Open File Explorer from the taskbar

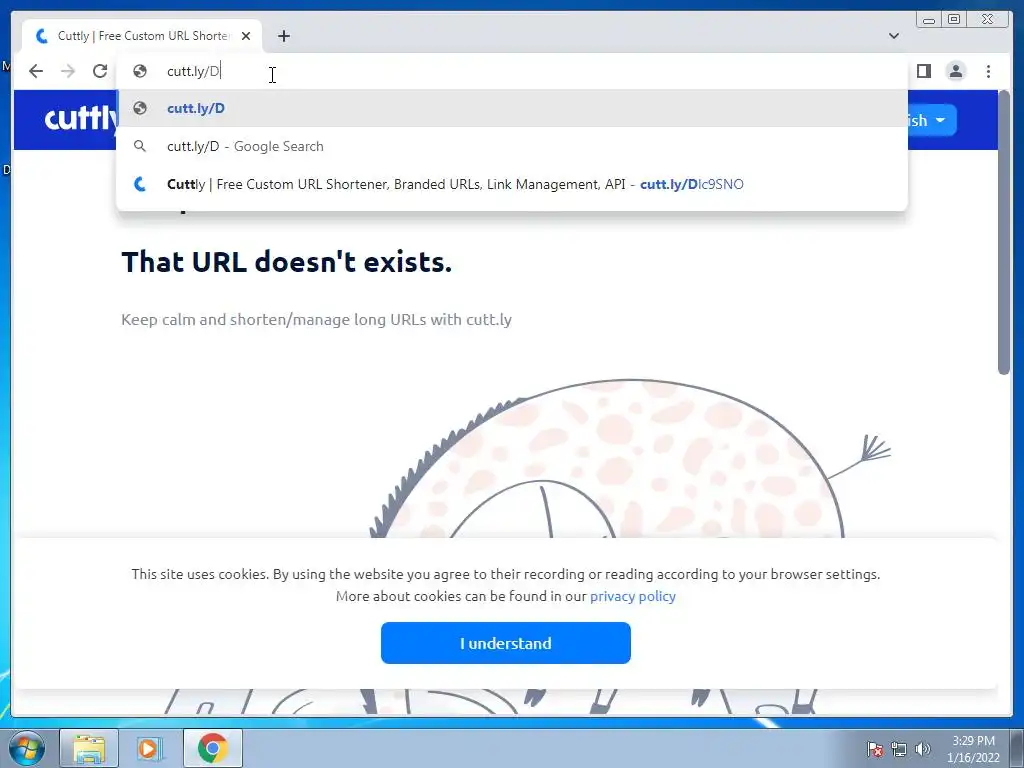(89, 748)
